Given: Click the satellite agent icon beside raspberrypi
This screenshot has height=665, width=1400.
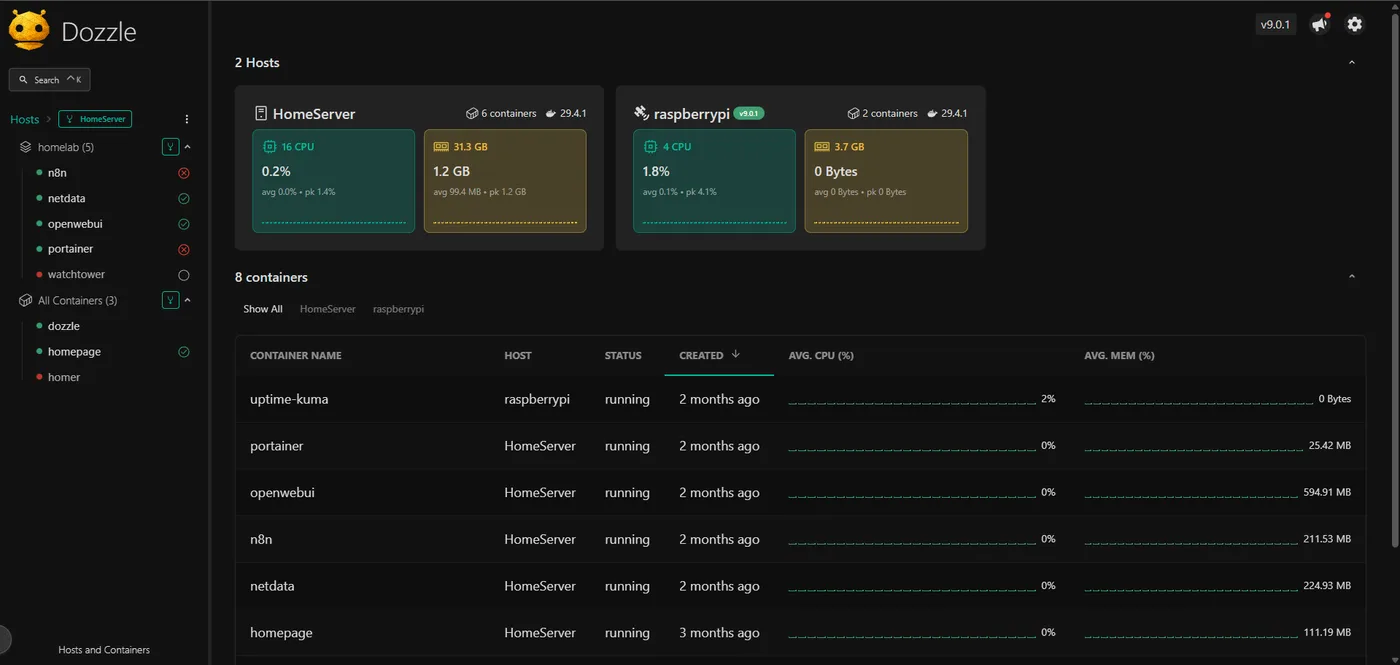Looking at the screenshot, I should point(642,114).
